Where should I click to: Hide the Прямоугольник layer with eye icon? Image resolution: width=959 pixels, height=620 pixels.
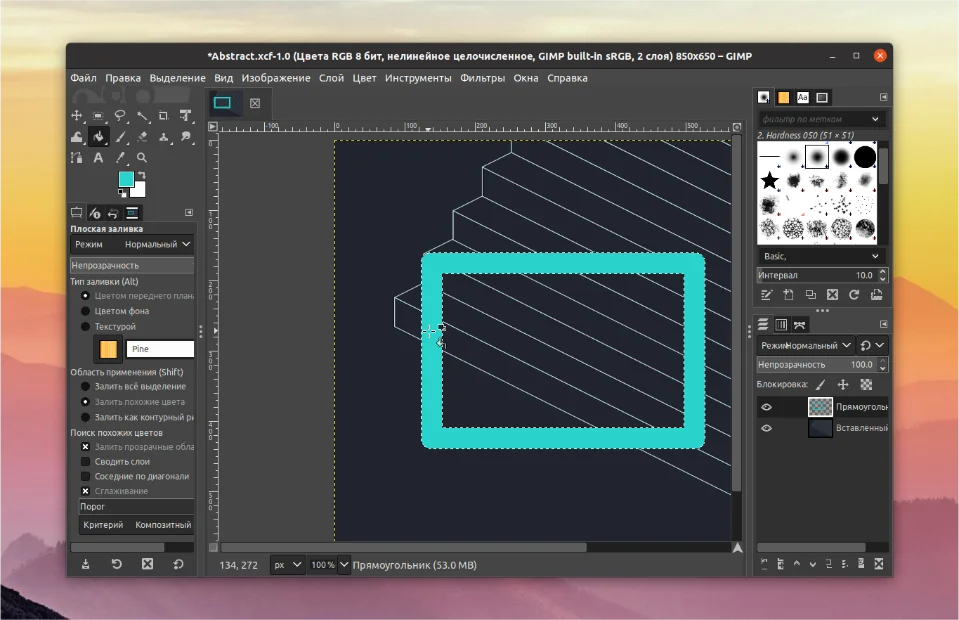767,407
